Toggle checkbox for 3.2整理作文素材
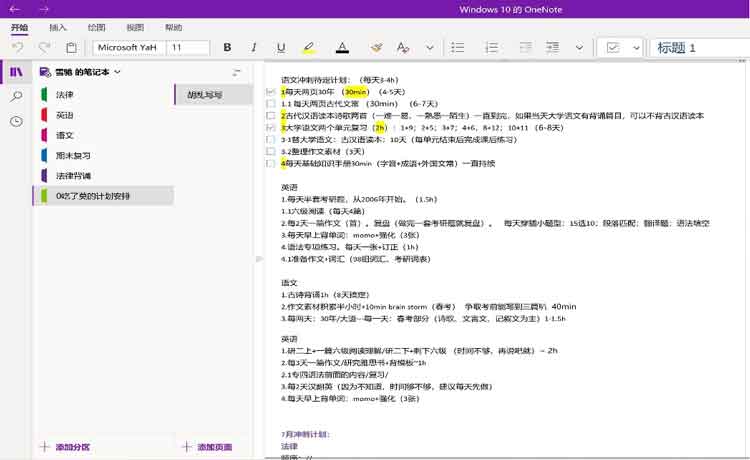The image size is (750, 460). pyautogui.click(x=271, y=151)
